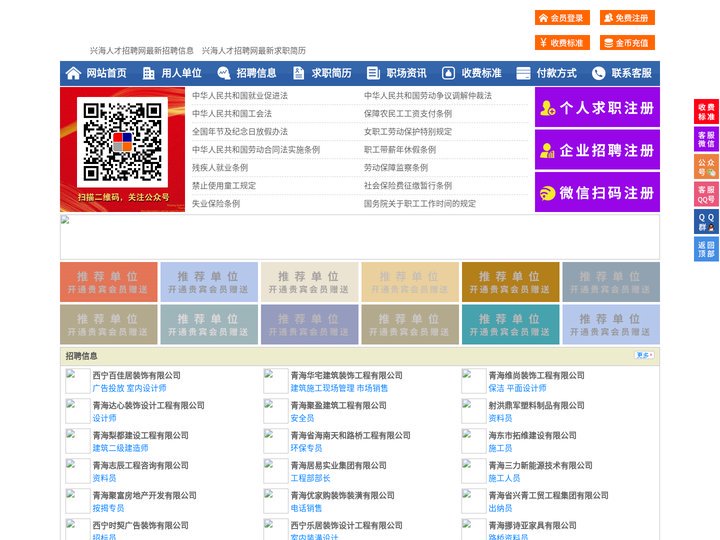Click the 微信扫码注册 purple button
This screenshot has height=540, width=720.
coord(597,192)
